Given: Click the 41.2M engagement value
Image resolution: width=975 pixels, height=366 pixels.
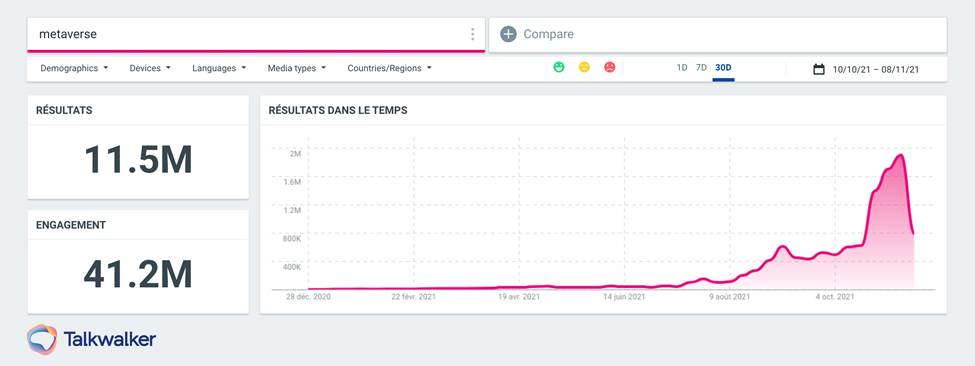Looking at the screenshot, I should [138, 274].
